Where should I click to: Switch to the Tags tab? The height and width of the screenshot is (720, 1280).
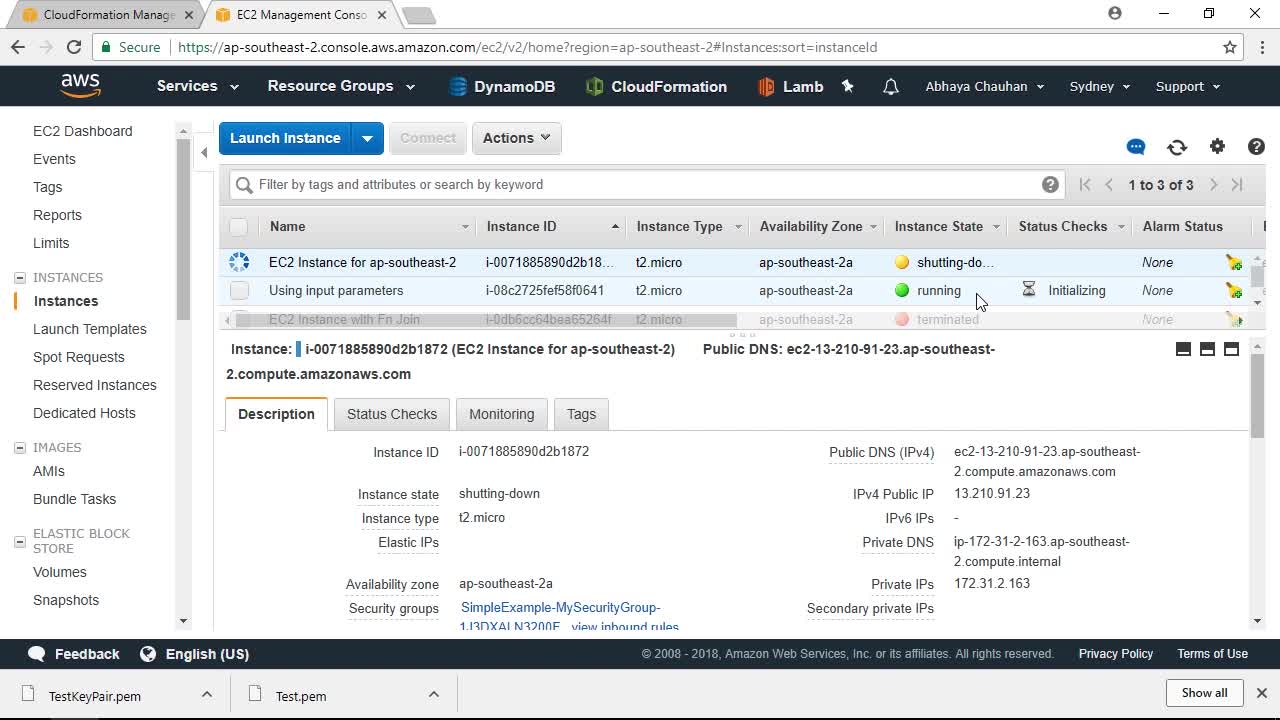click(581, 414)
